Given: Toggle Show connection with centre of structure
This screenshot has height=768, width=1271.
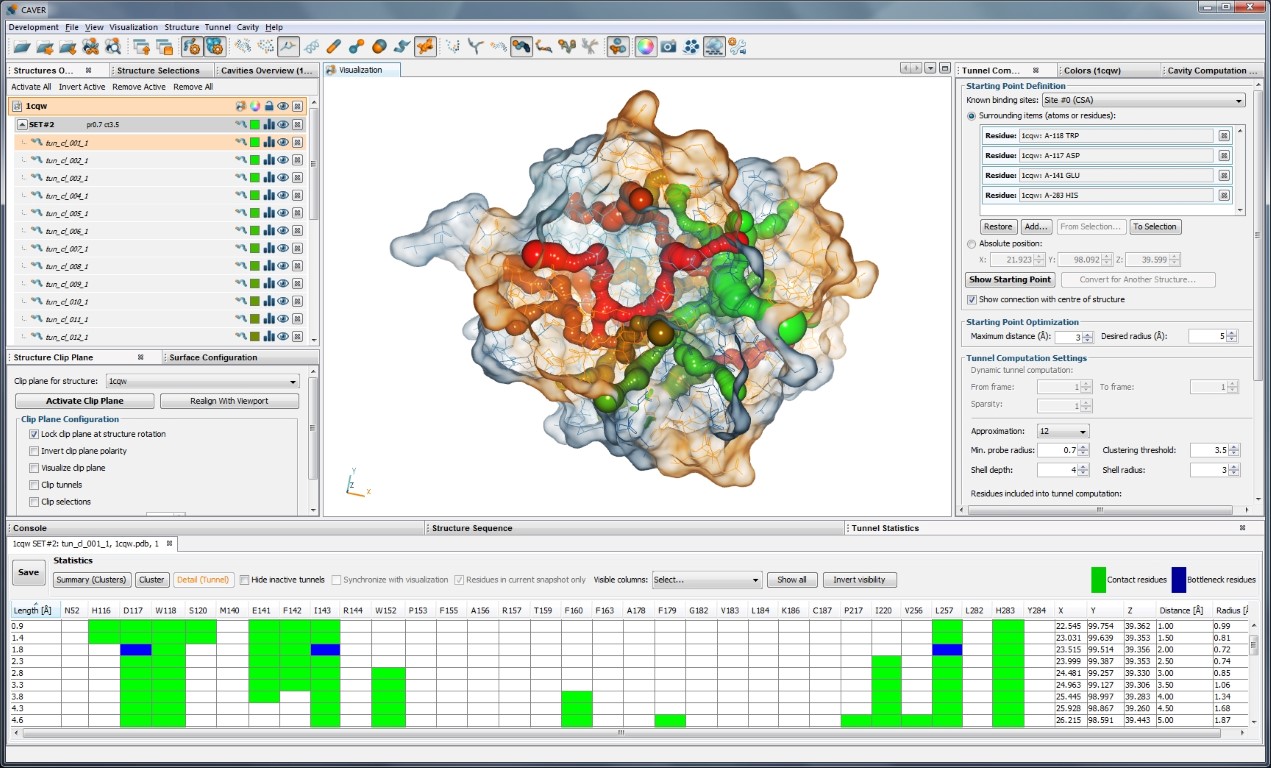Looking at the screenshot, I should click(972, 299).
